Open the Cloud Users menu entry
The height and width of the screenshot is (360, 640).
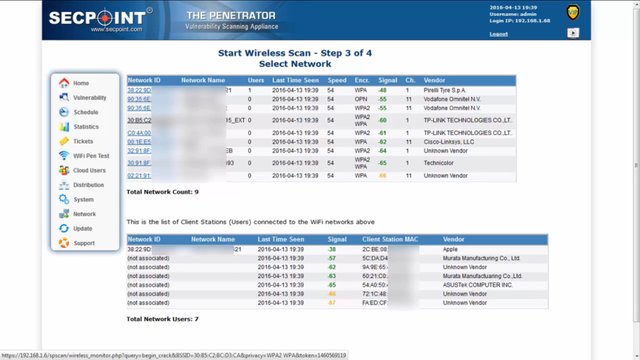pos(89,170)
